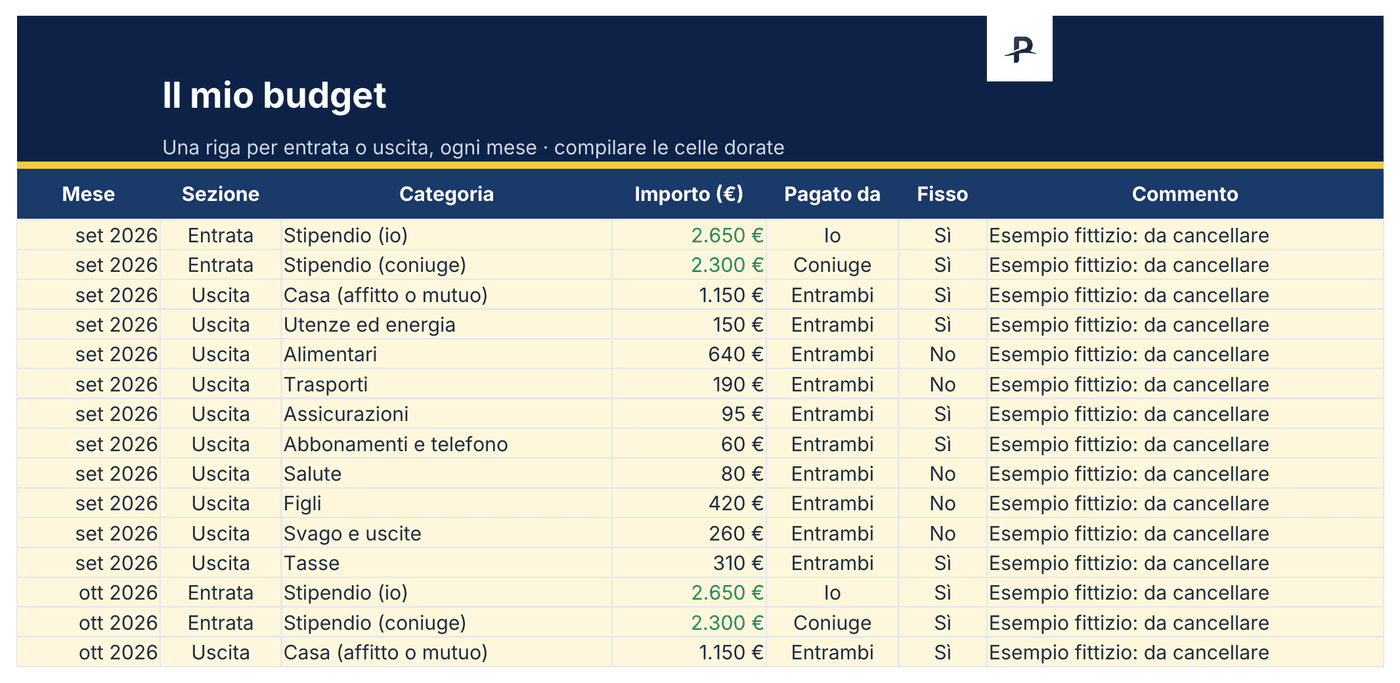Click the 310 € amount cell
This screenshot has width=1400, height=683.
[689, 563]
